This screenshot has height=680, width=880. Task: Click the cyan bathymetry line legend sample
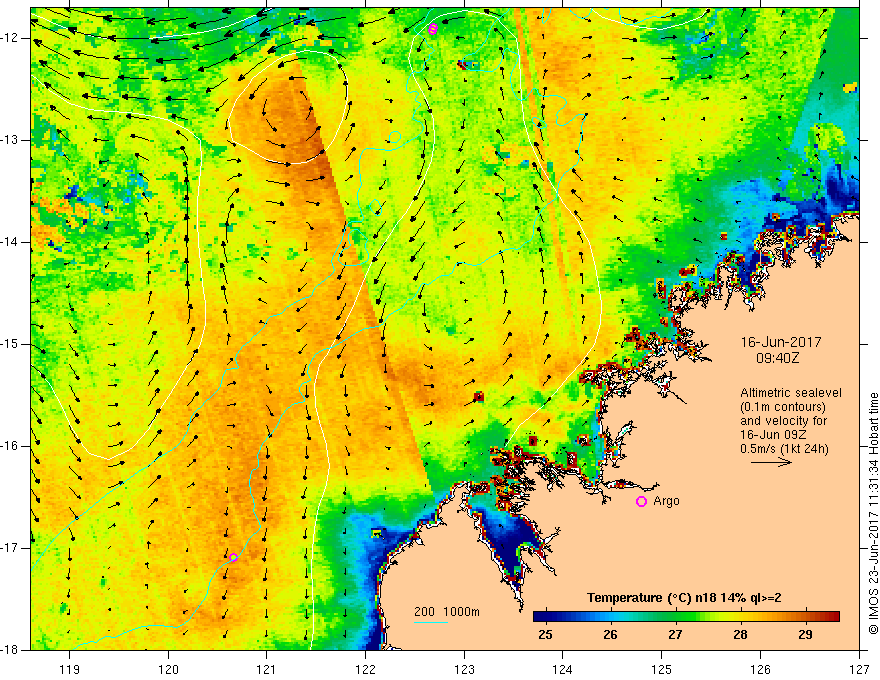point(430,622)
